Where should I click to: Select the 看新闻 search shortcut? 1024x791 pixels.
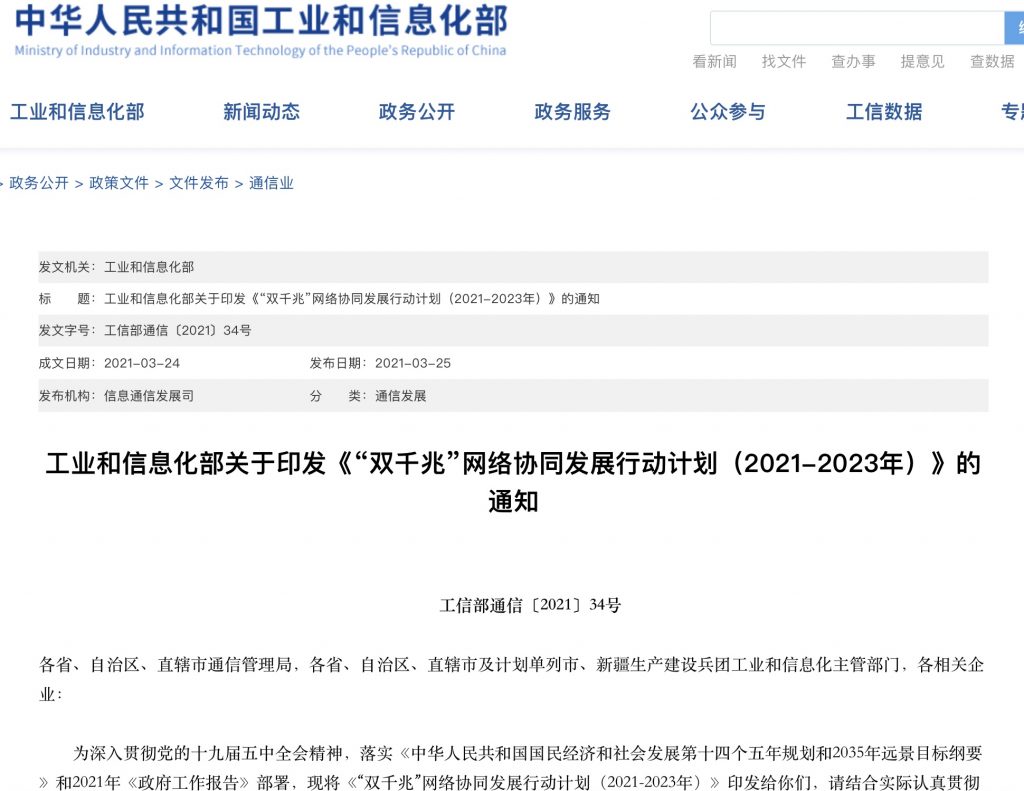(x=714, y=61)
